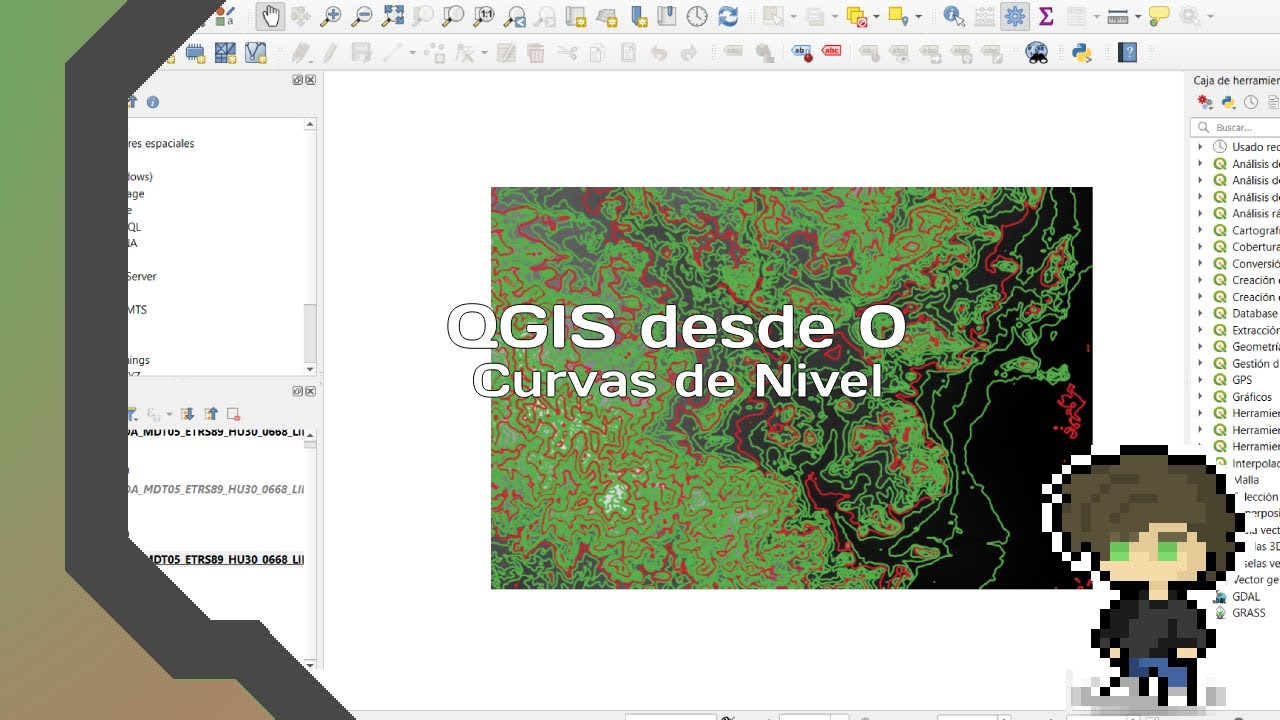Float the Layers panel via dock button

pyautogui.click(x=298, y=391)
